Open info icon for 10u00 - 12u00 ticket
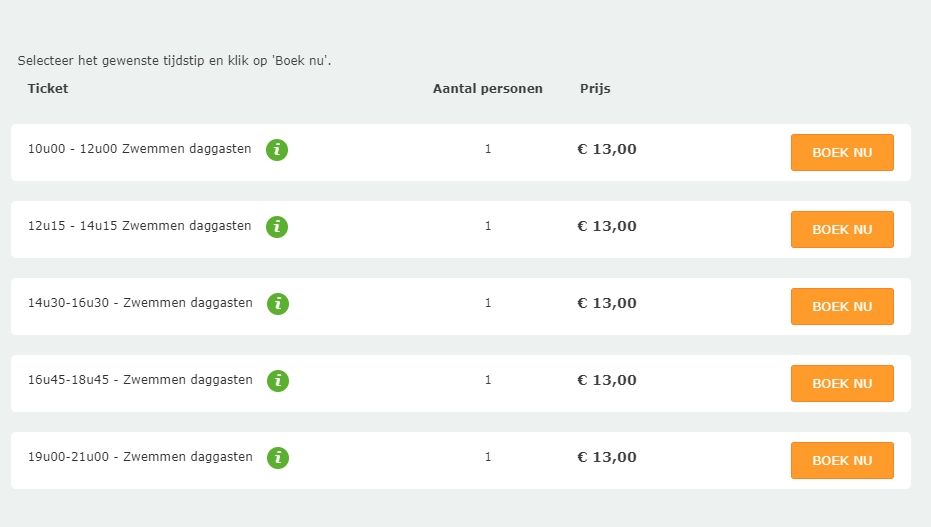The image size is (931, 527). tap(277, 150)
